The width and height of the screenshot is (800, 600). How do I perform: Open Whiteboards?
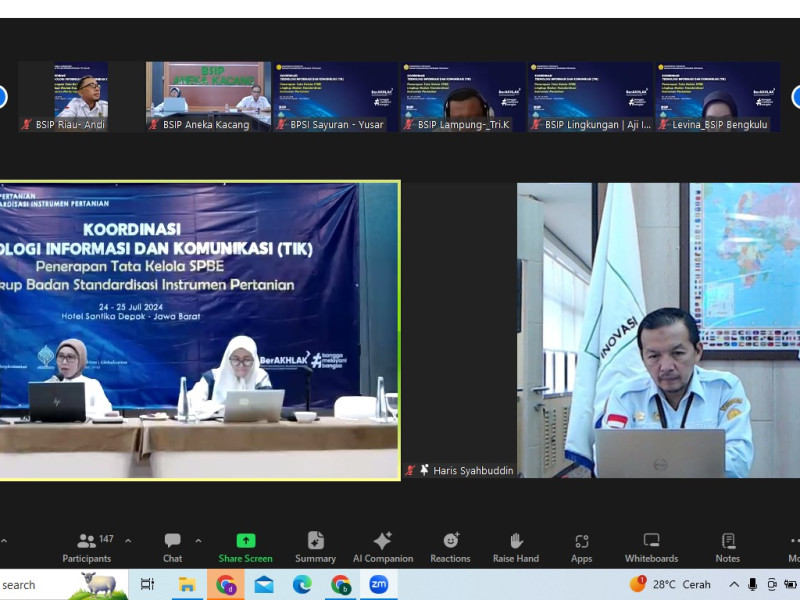[651, 546]
